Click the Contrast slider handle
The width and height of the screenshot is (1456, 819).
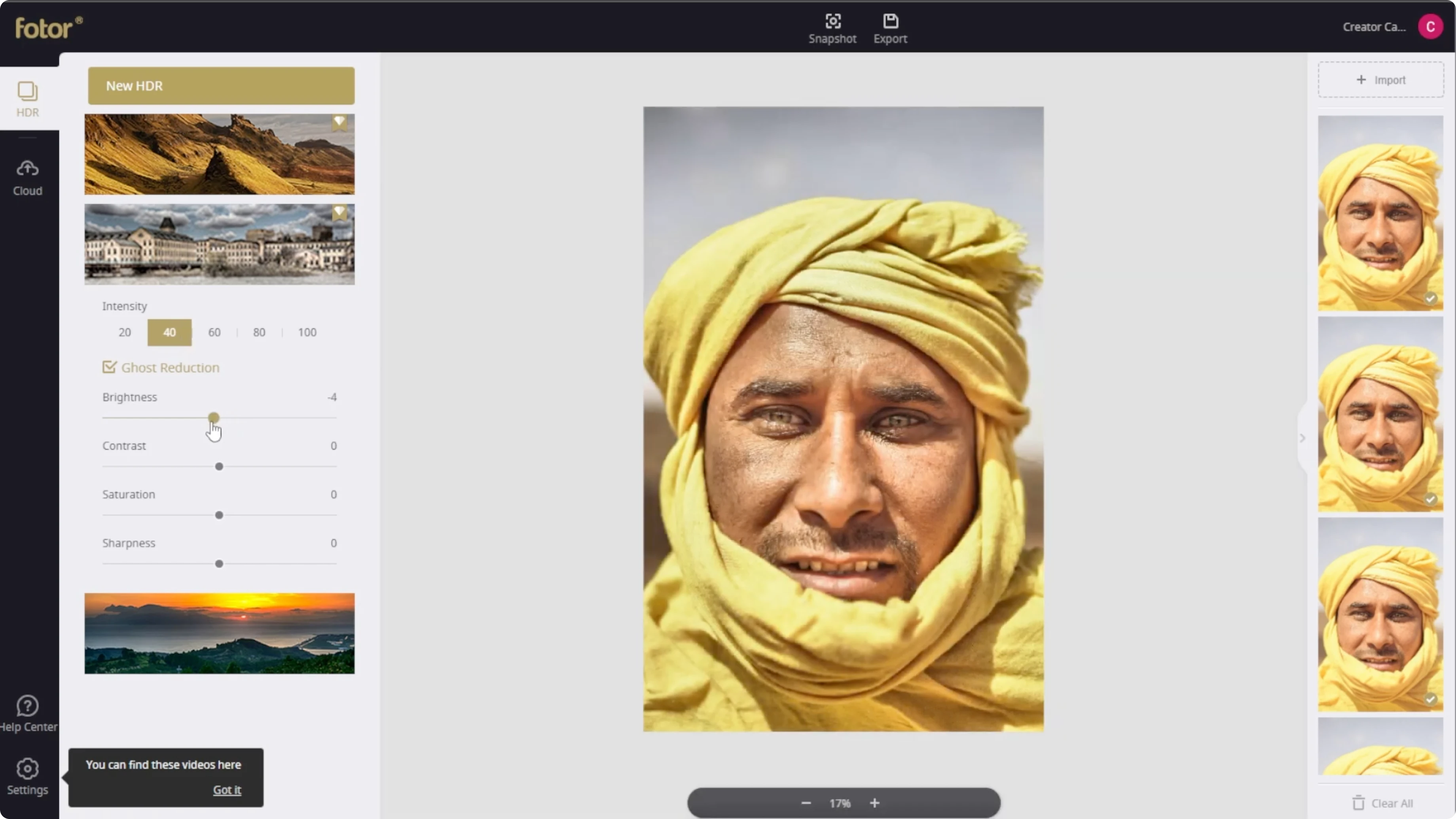click(219, 467)
